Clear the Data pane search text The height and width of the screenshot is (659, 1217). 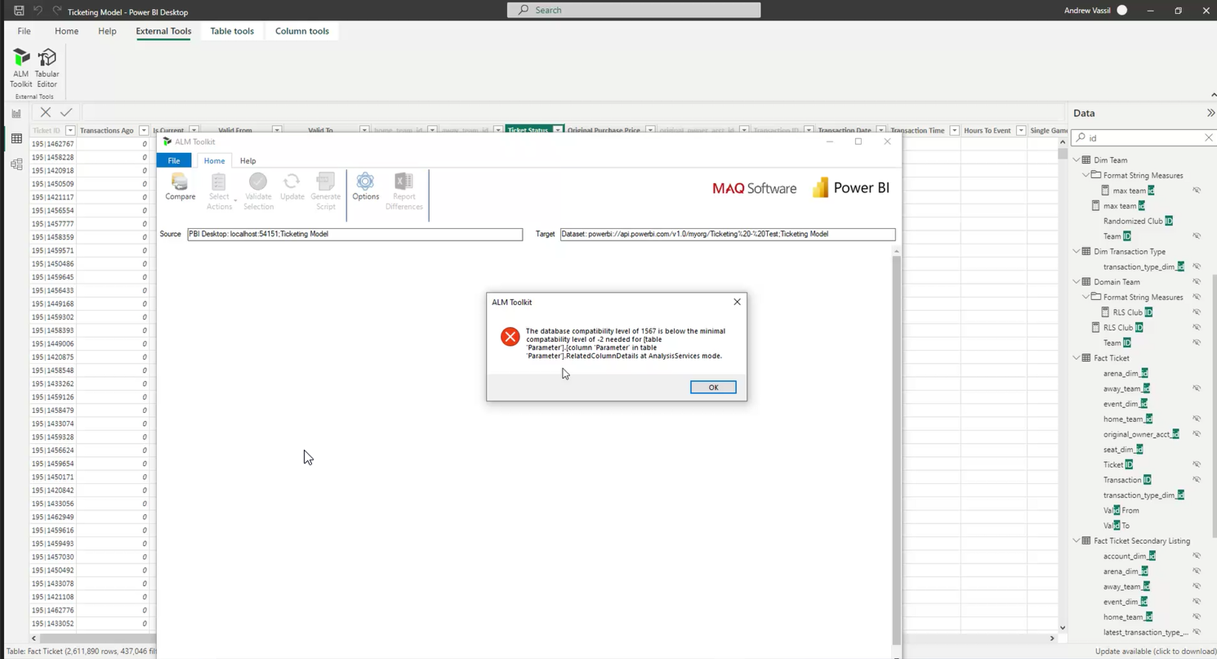1208,138
